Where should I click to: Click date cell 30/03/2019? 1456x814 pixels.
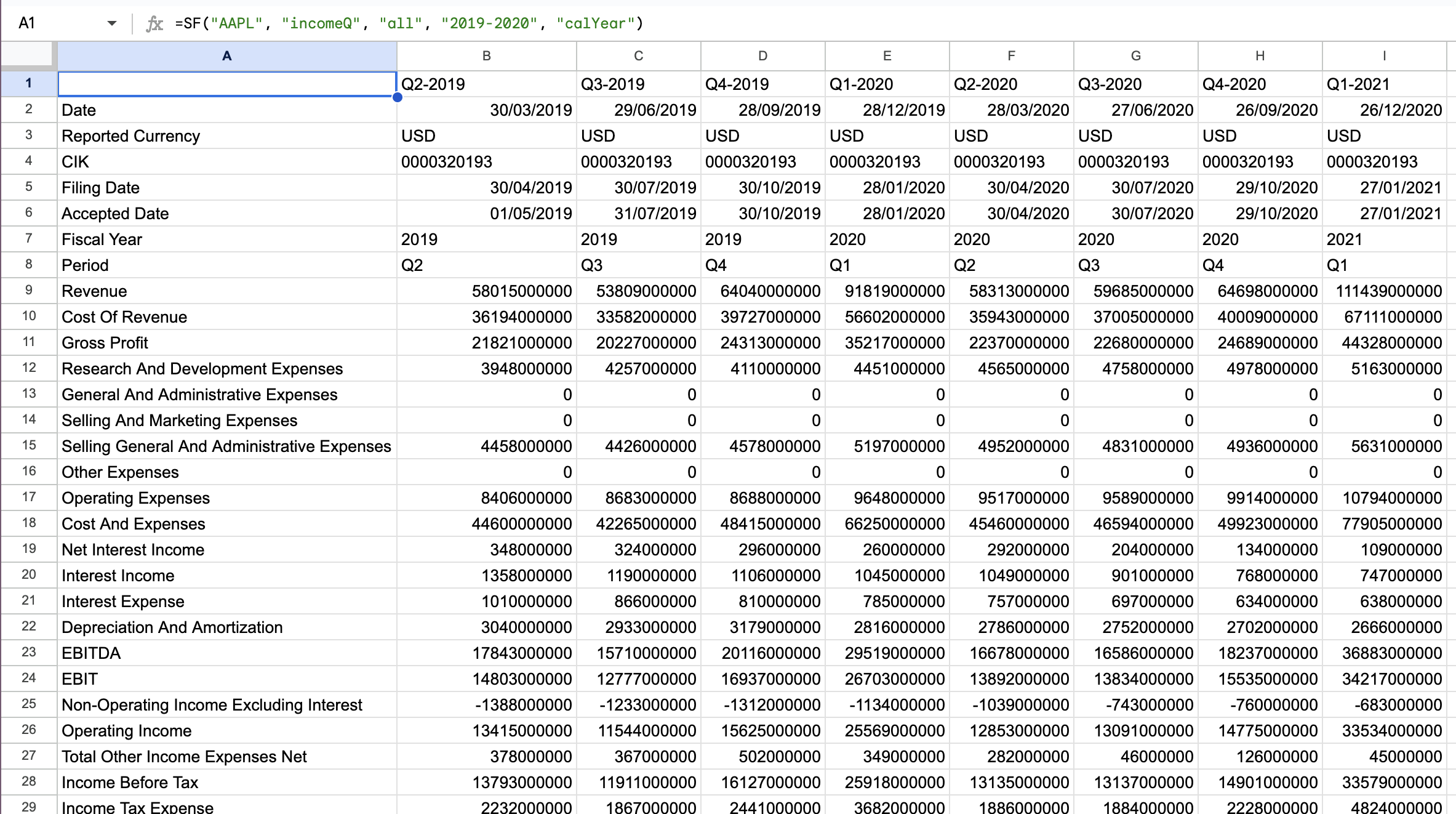click(x=486, y=110)
